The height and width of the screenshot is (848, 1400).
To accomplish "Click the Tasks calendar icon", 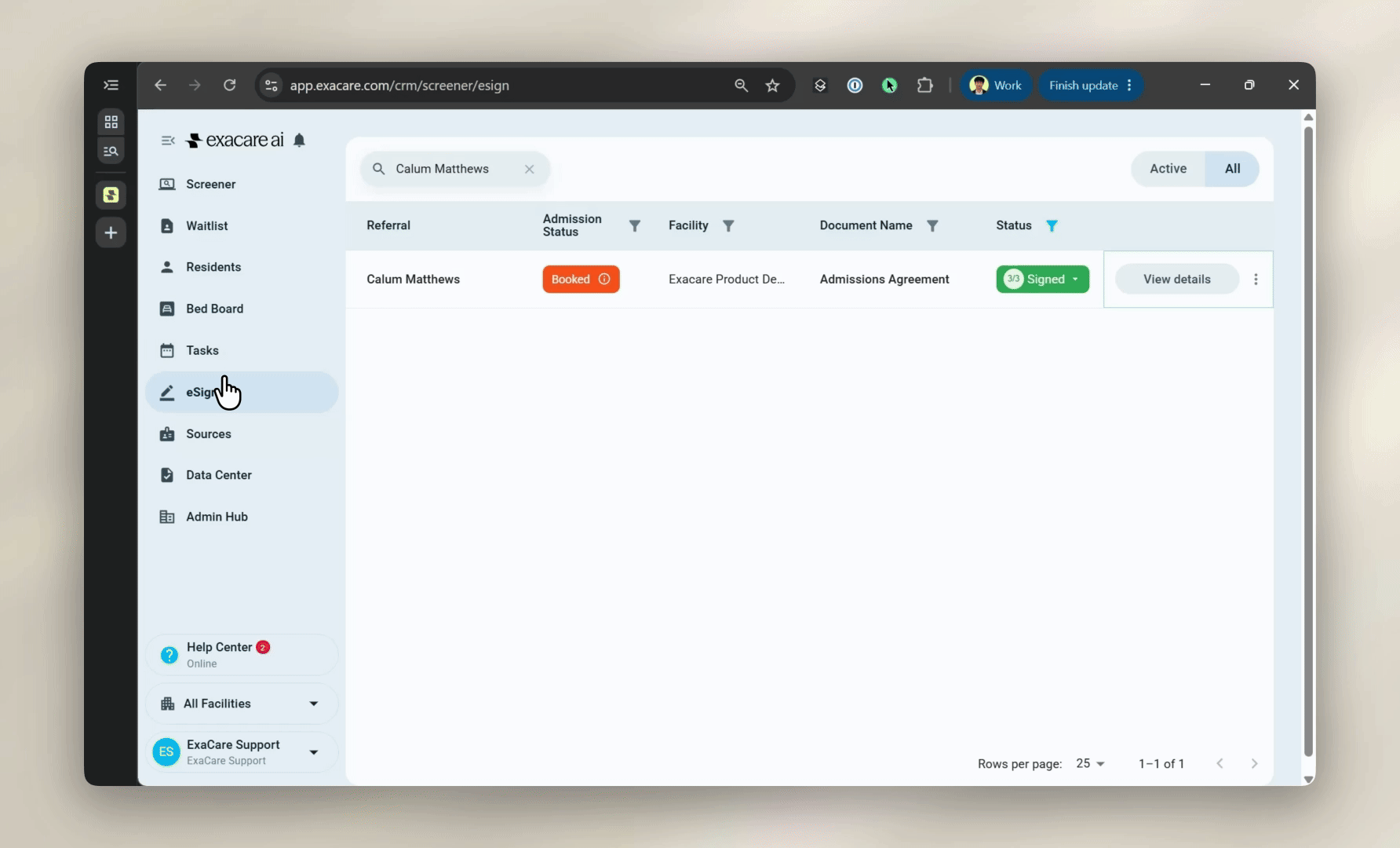I will (167, 350).
